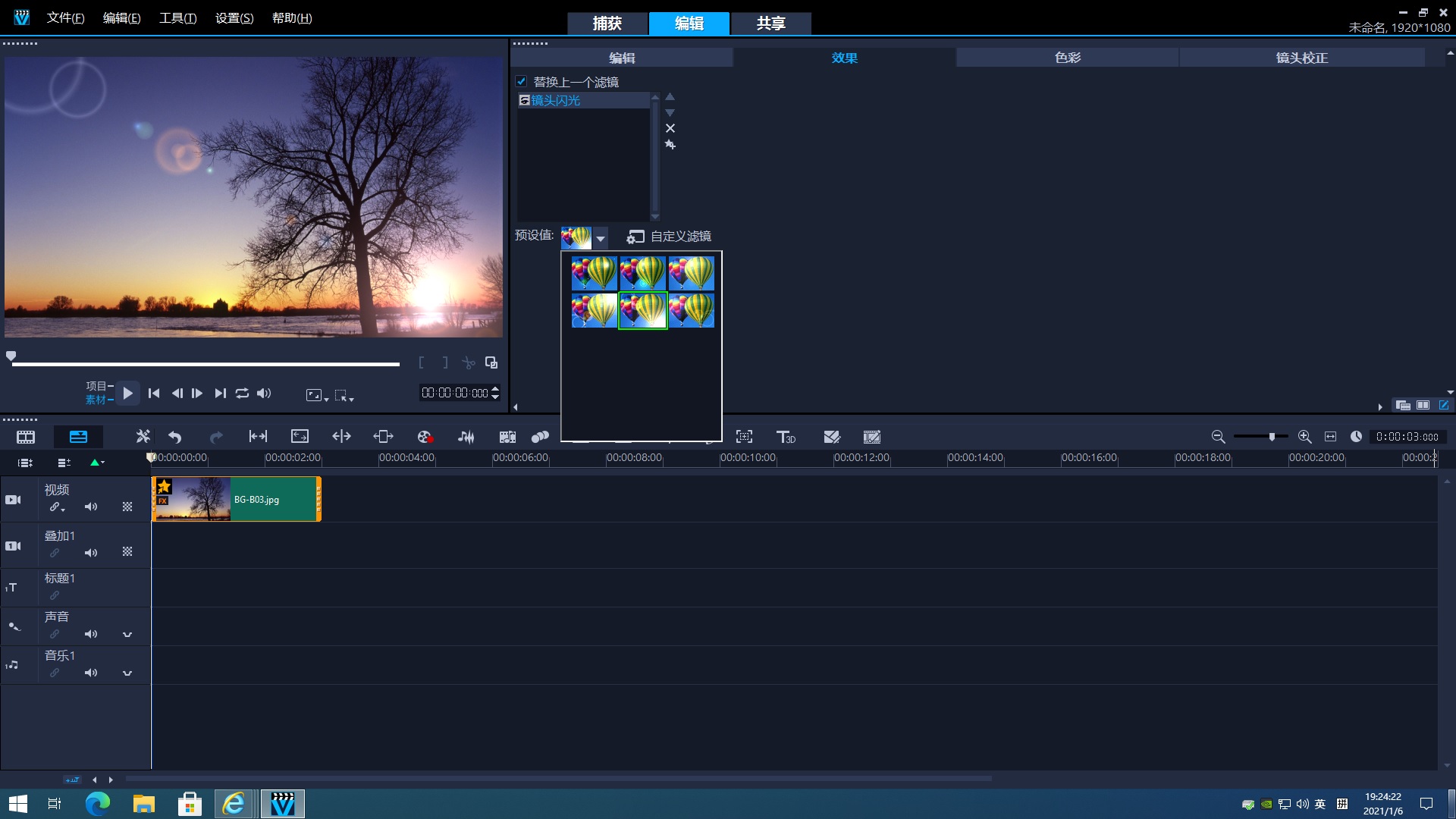Adjust preview volume speaker icon

click(264, 393)
